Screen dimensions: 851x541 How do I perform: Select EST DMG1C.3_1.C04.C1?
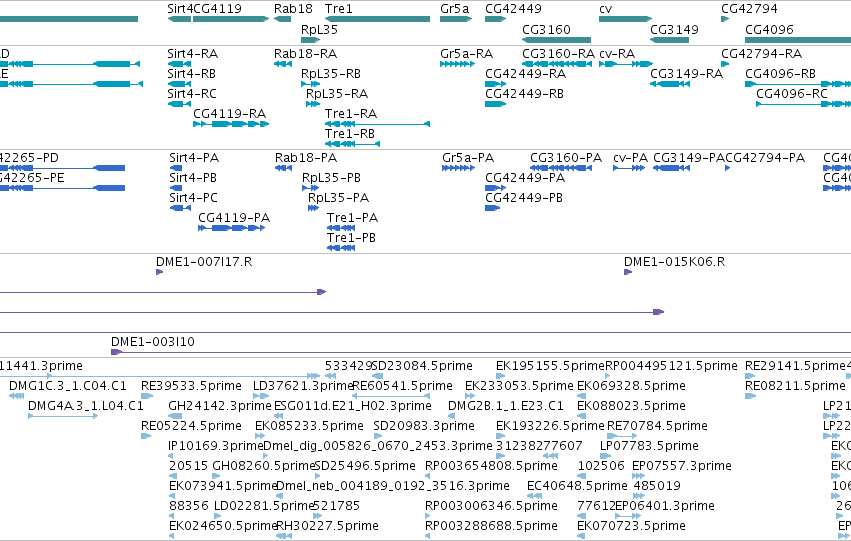point(16,396)
